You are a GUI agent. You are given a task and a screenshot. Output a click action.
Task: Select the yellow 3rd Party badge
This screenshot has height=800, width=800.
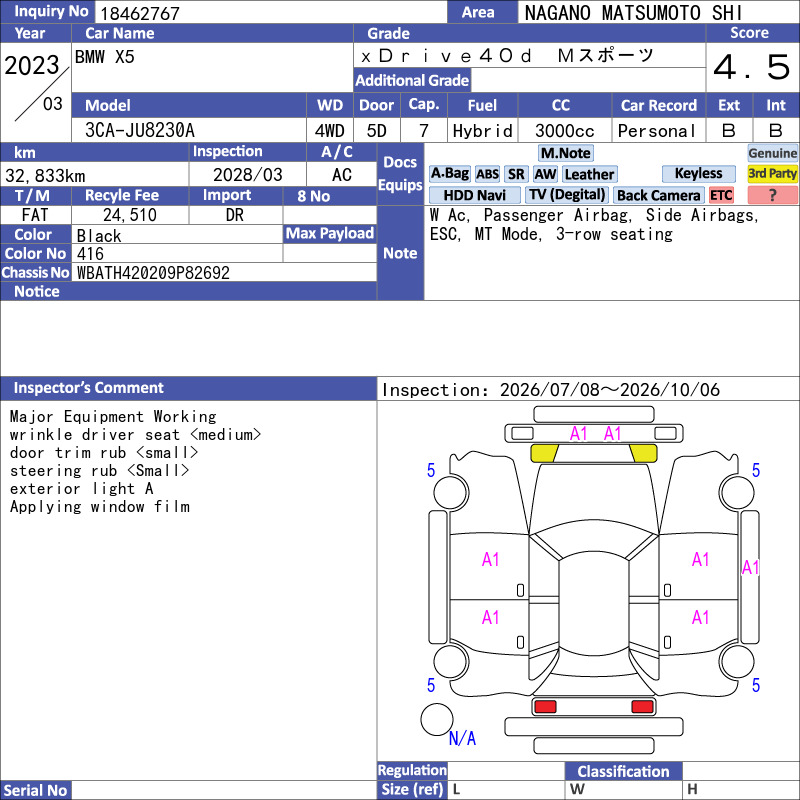coord(772,173)
